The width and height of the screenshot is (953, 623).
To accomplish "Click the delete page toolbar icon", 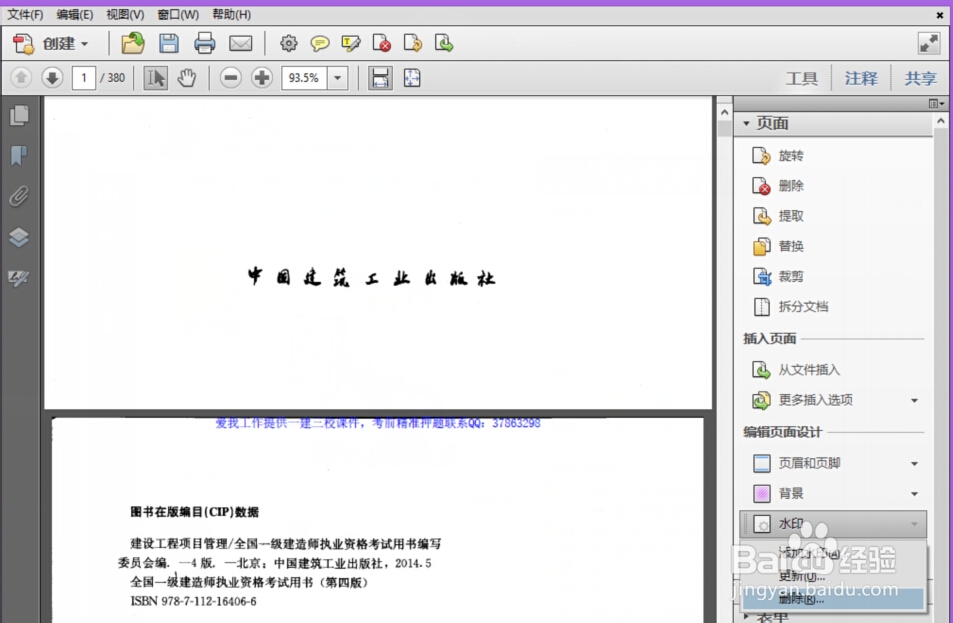I will 382,43.
